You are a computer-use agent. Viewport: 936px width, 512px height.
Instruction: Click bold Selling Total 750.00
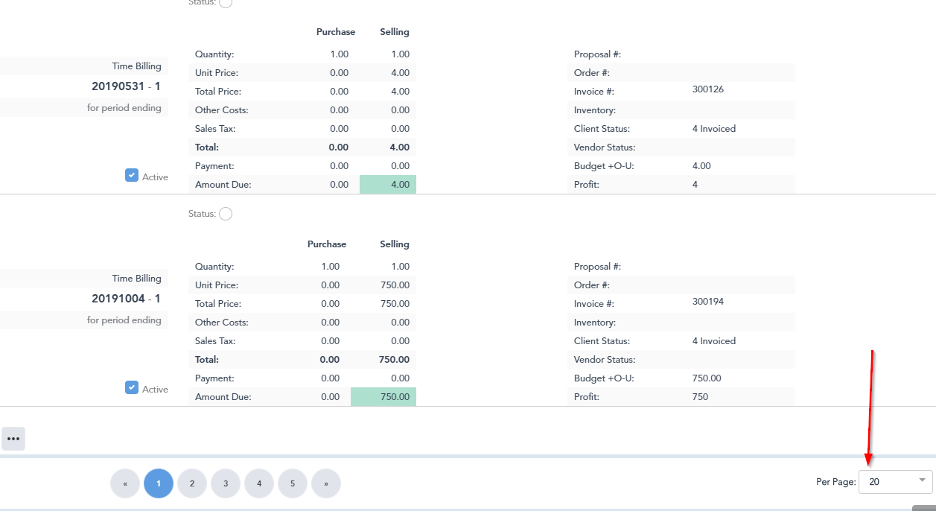pos(394,360)
